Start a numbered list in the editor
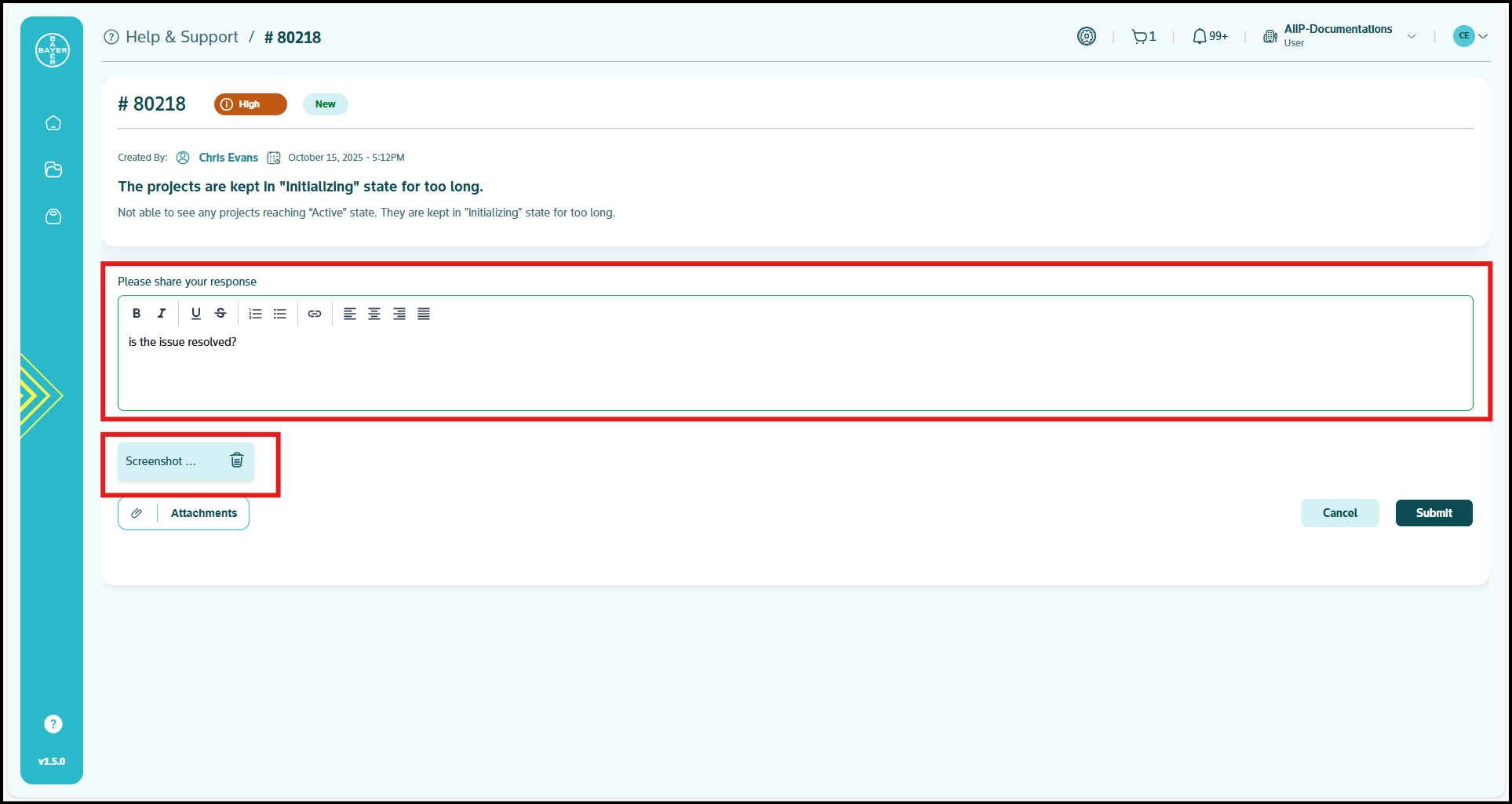Image resolution: width=1512 pixels, height=804 pixels. (255, 313)
